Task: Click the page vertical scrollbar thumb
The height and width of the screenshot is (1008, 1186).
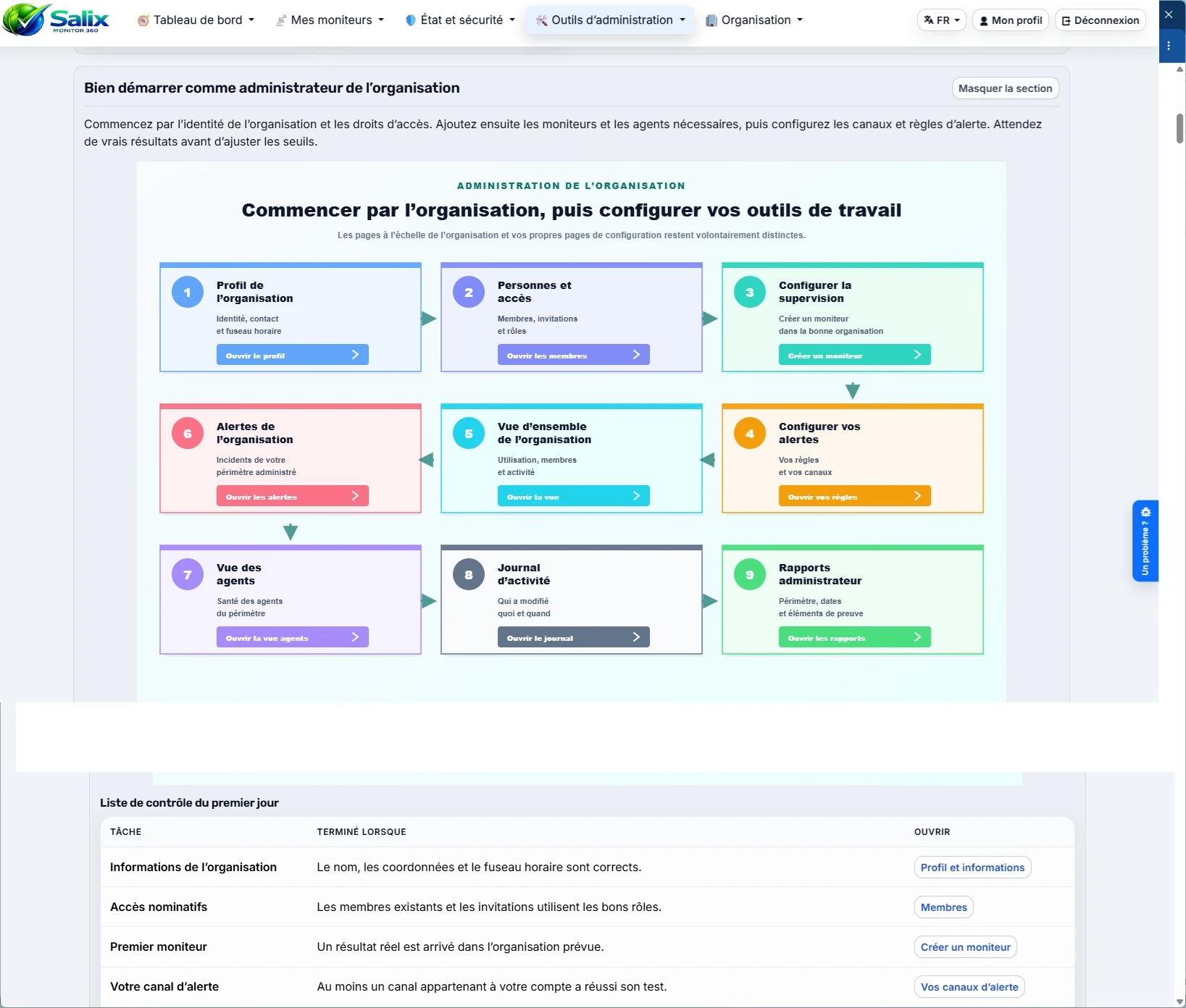Action: (x=1179, y=128)
